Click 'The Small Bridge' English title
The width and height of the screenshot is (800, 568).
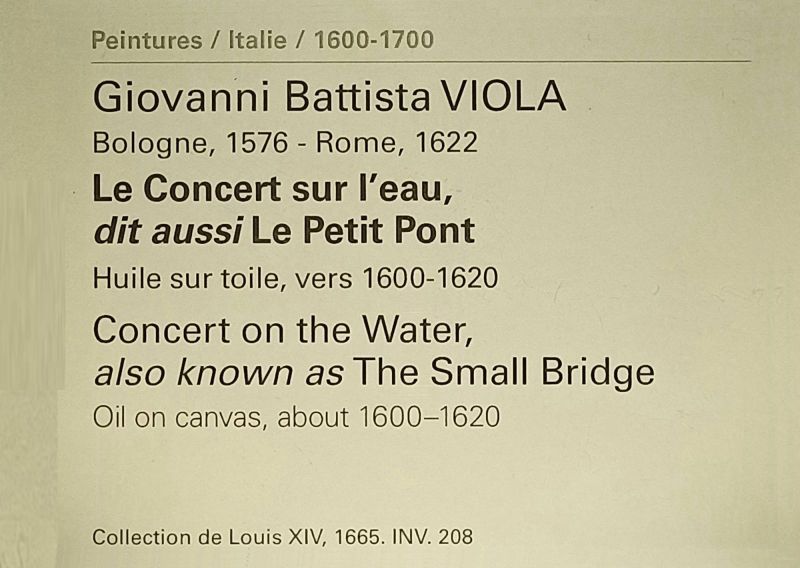tap(503, 373)
